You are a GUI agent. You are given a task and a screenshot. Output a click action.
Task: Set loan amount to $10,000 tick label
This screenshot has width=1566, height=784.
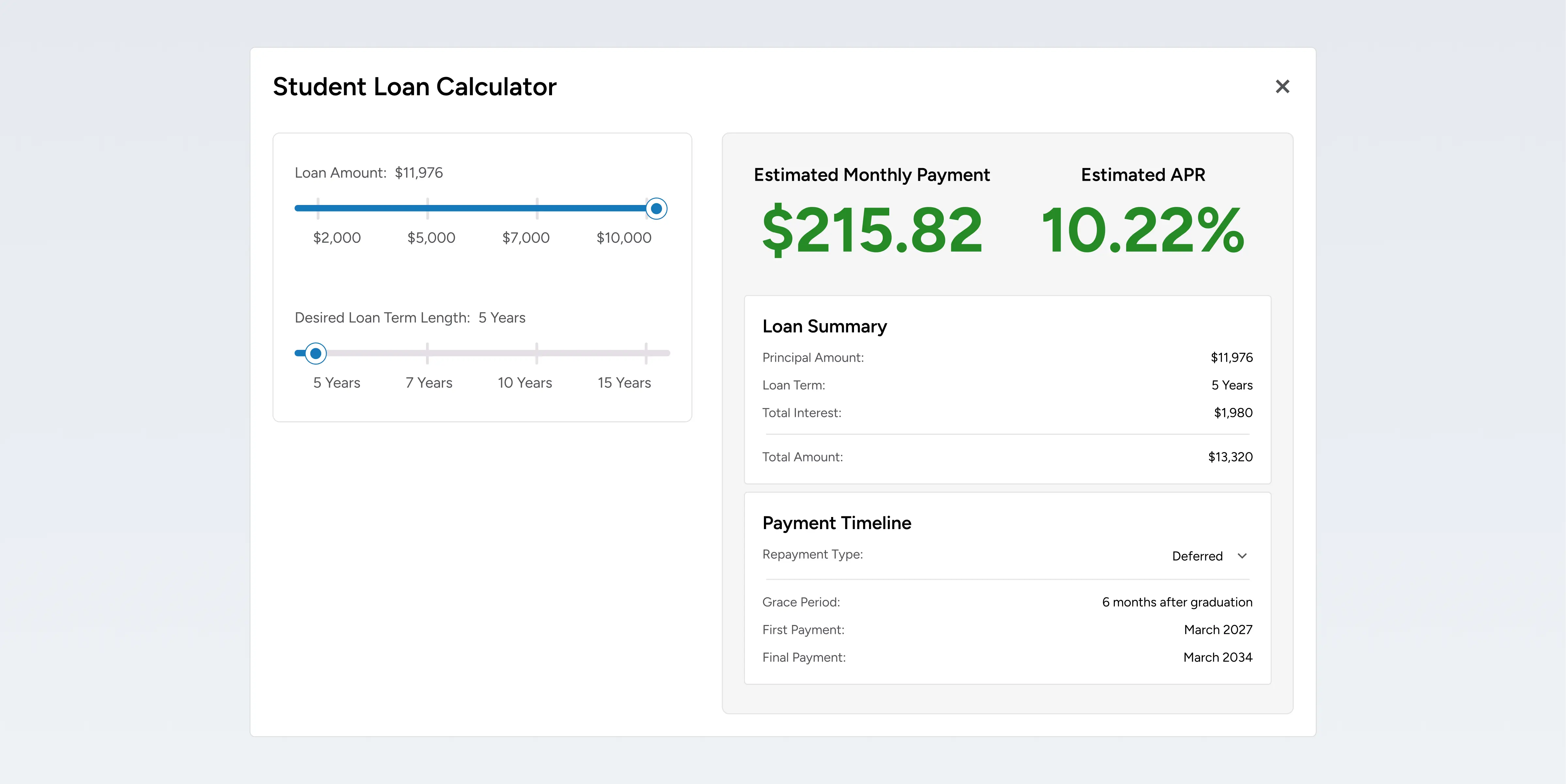click(x=624, y=238)
